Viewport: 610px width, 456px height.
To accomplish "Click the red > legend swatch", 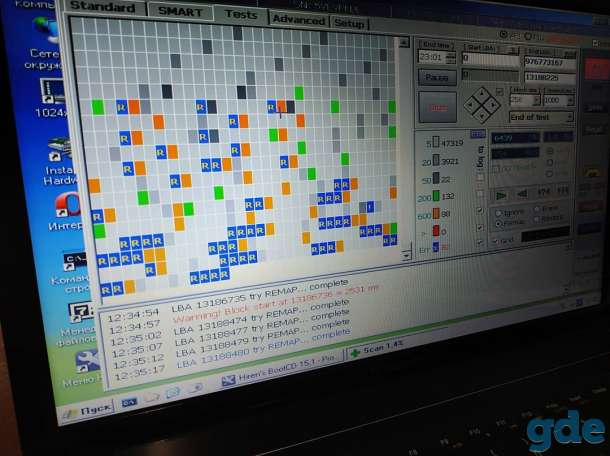I will [436, 230].
